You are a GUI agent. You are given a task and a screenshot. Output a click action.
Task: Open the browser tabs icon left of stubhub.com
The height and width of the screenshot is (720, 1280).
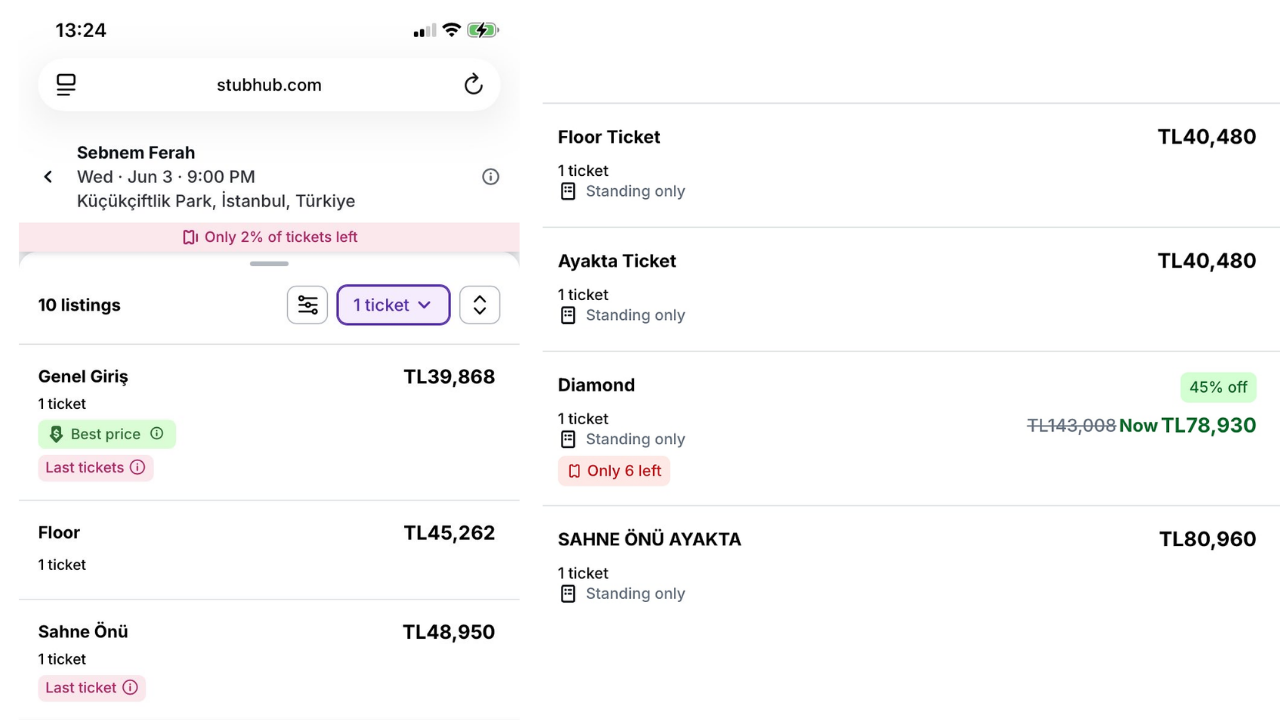pyautogui.click(x=66, y=85)
